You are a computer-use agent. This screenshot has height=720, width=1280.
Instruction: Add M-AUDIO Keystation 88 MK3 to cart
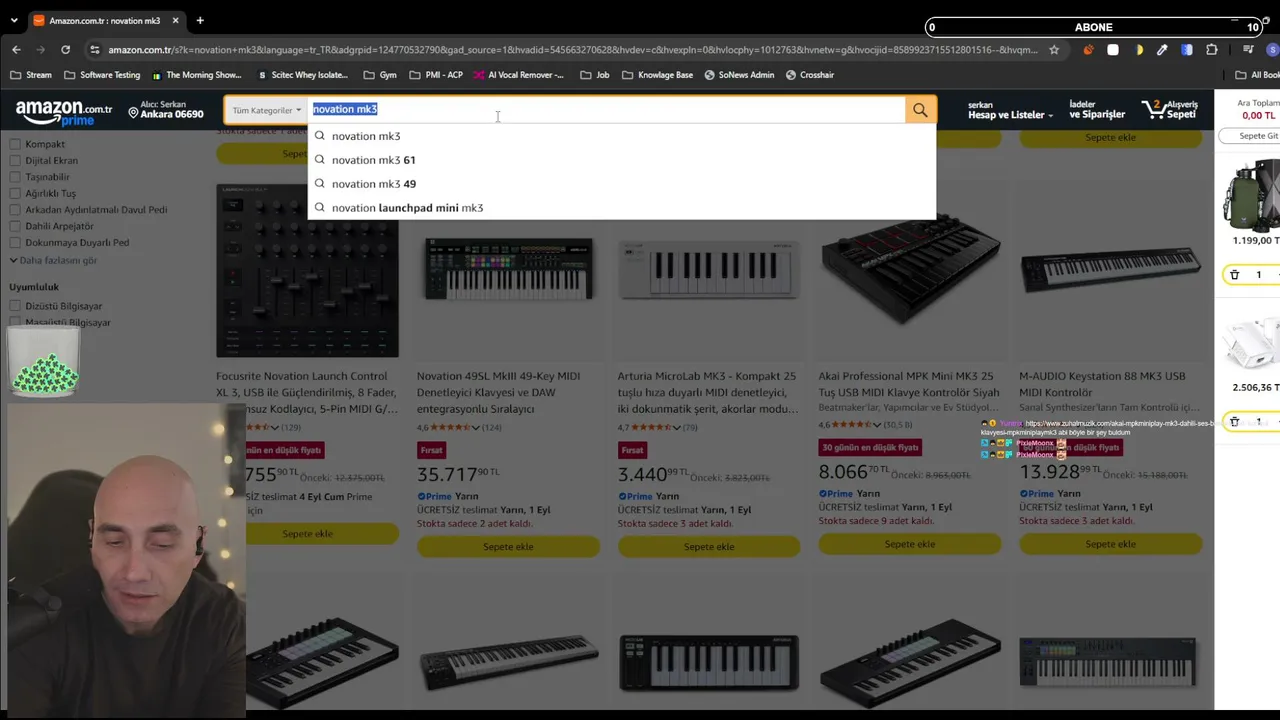pyautogui.click(x=1111, y=544)
